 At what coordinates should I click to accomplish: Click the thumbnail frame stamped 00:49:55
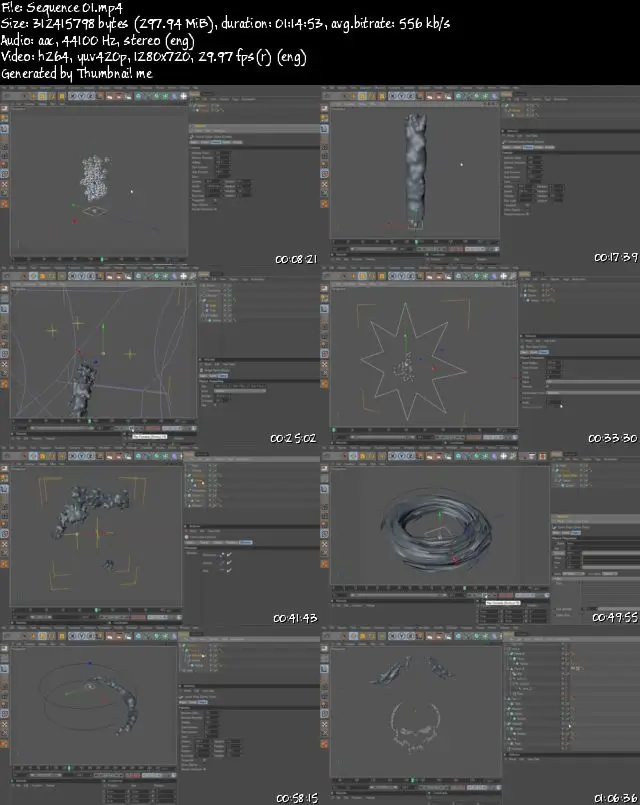(x=480, y=536)
